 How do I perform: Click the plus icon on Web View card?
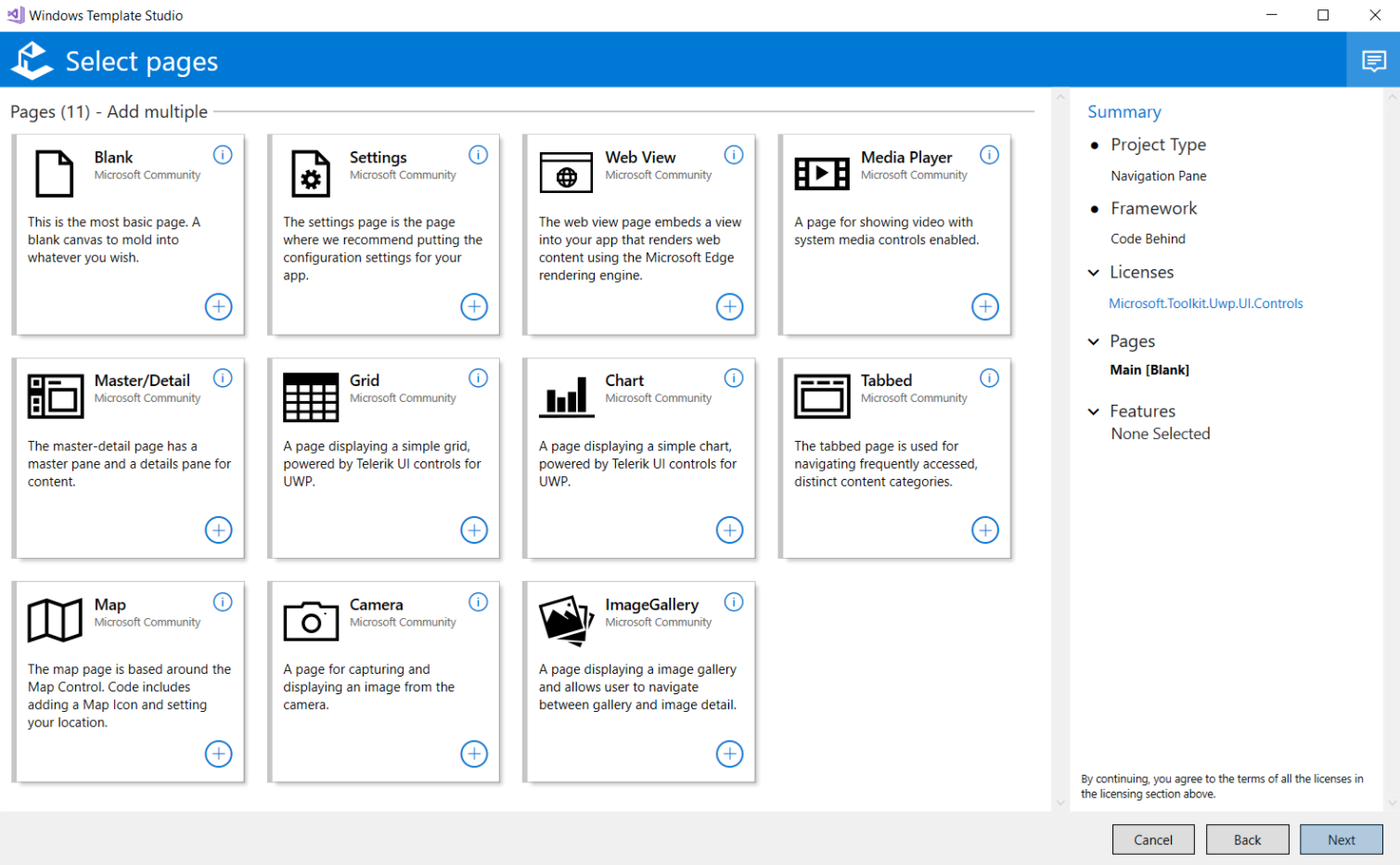click(x=729, y=306)
